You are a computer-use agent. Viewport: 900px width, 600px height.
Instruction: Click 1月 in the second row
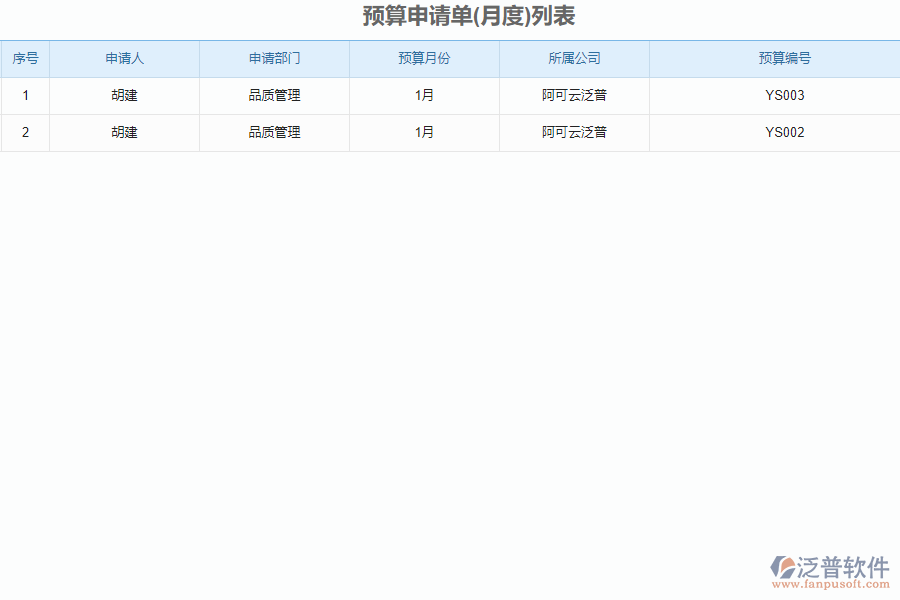pyautogui.click(x=424, y=131)
